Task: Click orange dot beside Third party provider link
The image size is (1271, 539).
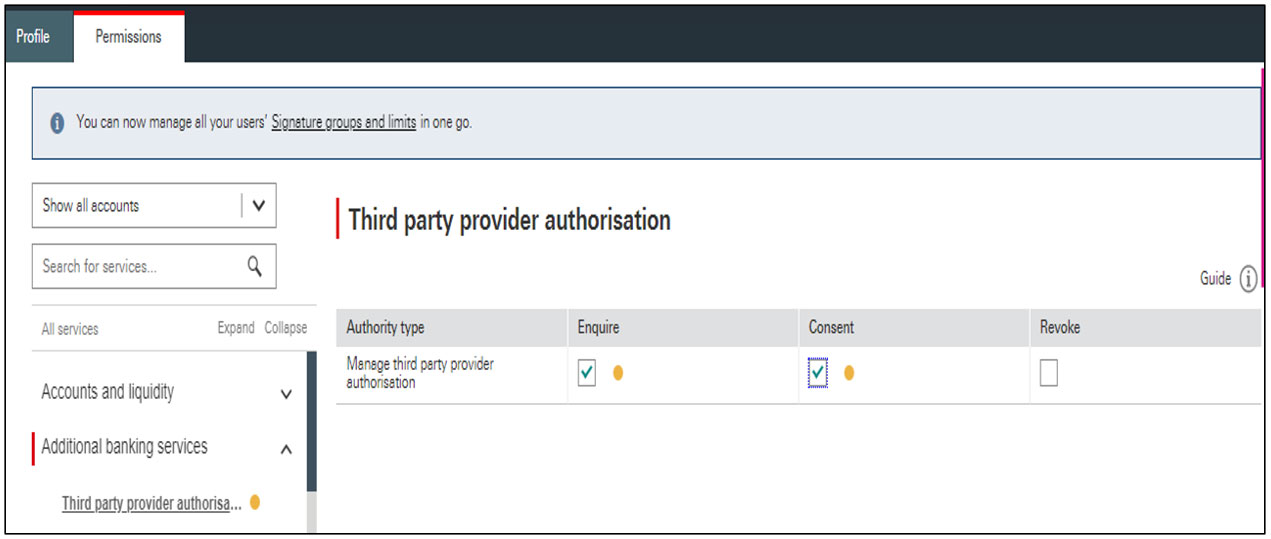Action: tap(255, 503)
